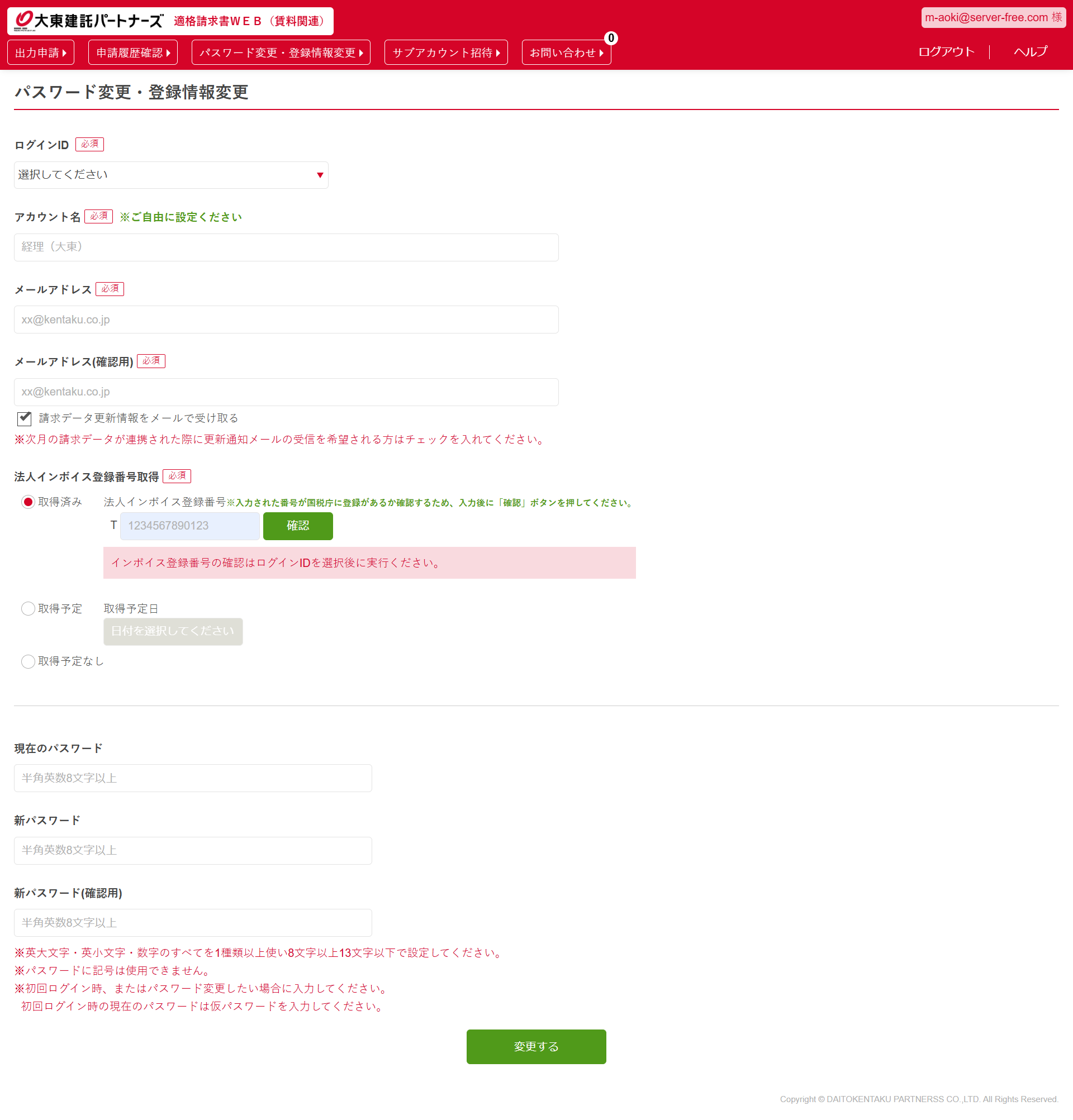Click the ※ご自由に設定ください note

coord(181,217)
